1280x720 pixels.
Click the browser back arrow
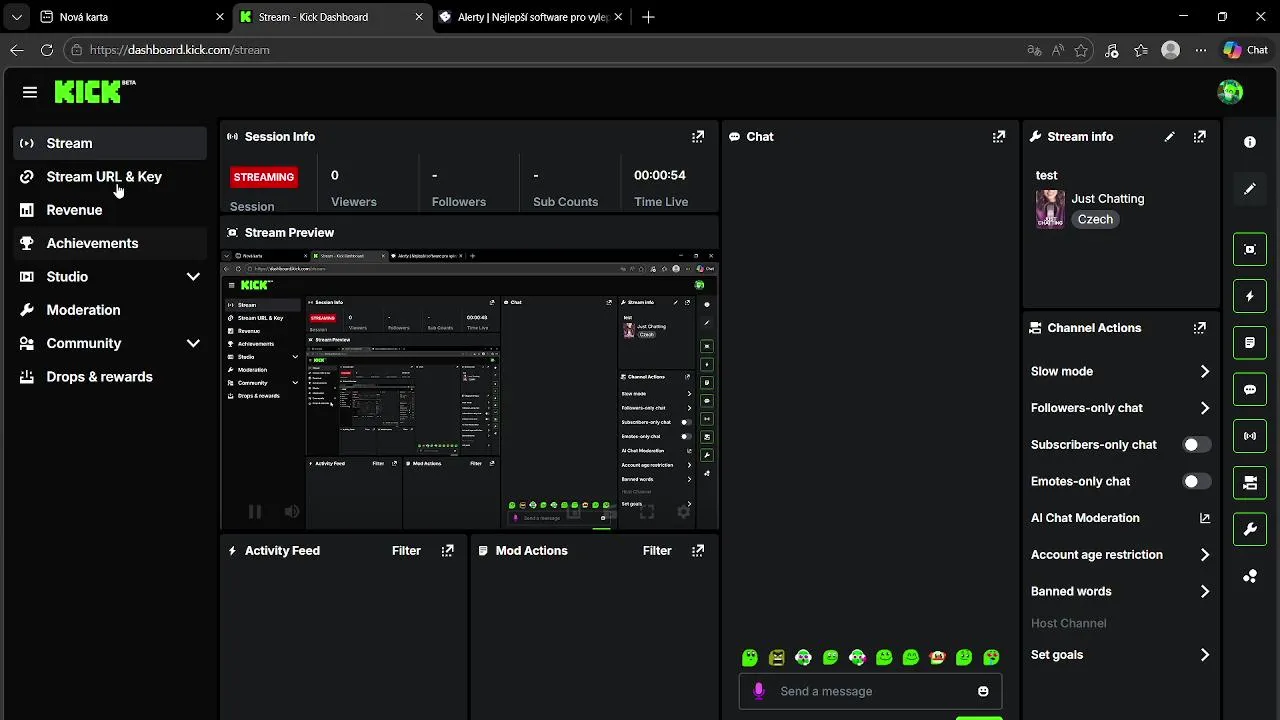17,50
